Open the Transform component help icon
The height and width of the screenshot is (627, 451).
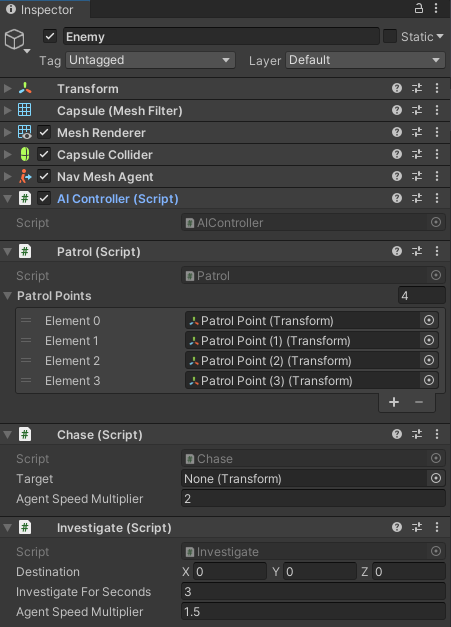click(x=397, y=88)
